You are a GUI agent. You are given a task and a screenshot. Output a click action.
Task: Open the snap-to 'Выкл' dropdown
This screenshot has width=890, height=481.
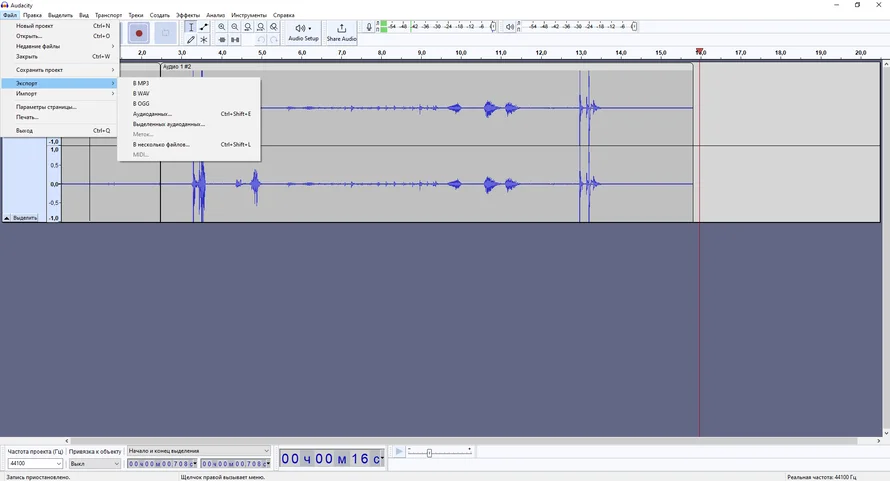point(94,464)
